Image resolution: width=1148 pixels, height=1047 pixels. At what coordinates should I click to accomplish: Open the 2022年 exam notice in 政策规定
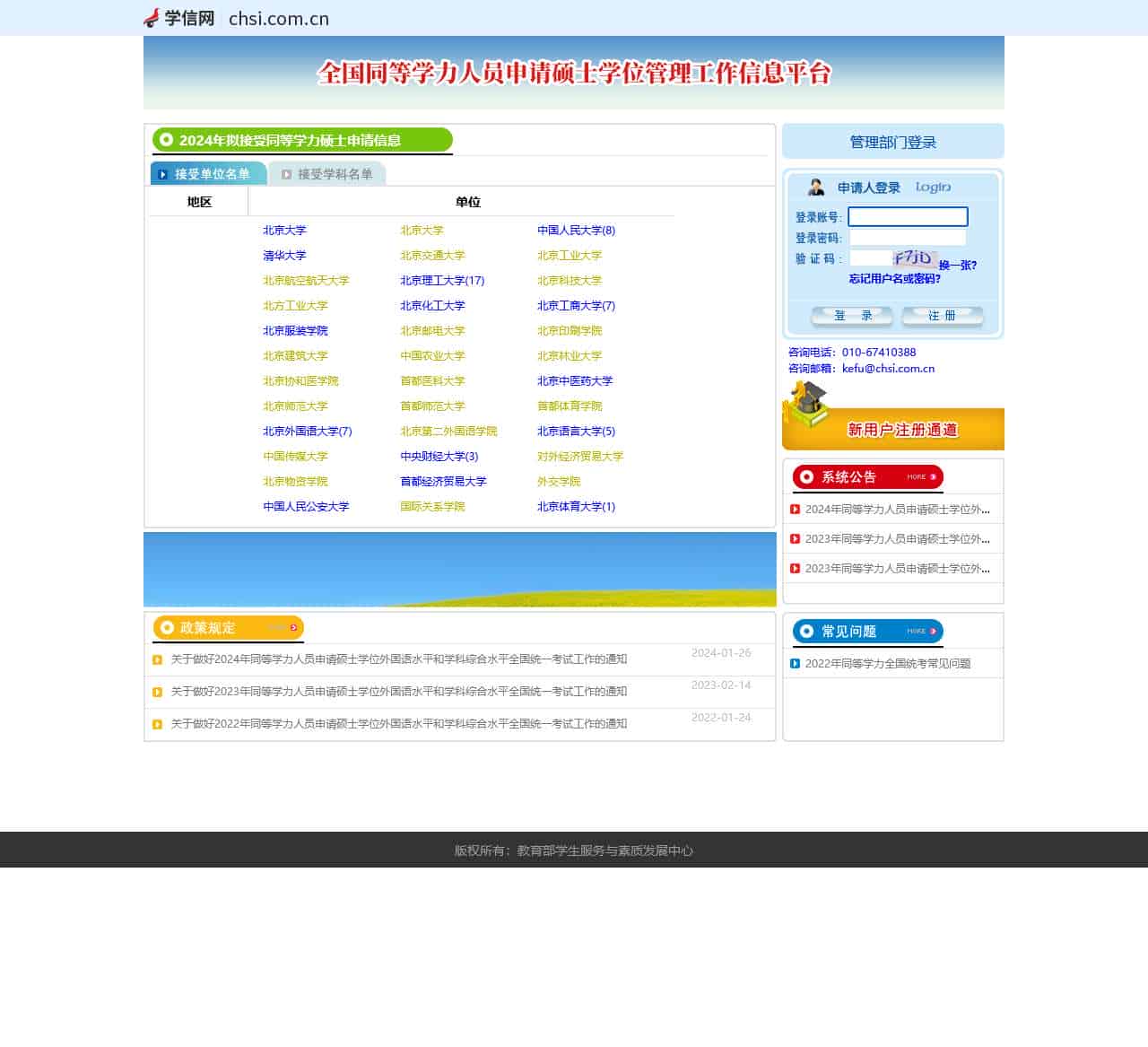pyautogui.click(x=399, y=724)
